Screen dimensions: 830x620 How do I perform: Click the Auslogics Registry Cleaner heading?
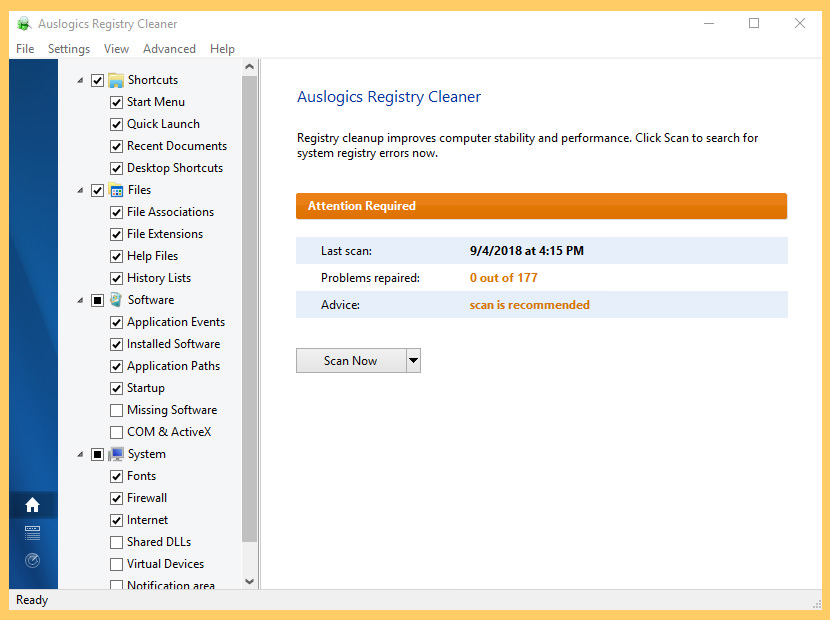(389, 97)
